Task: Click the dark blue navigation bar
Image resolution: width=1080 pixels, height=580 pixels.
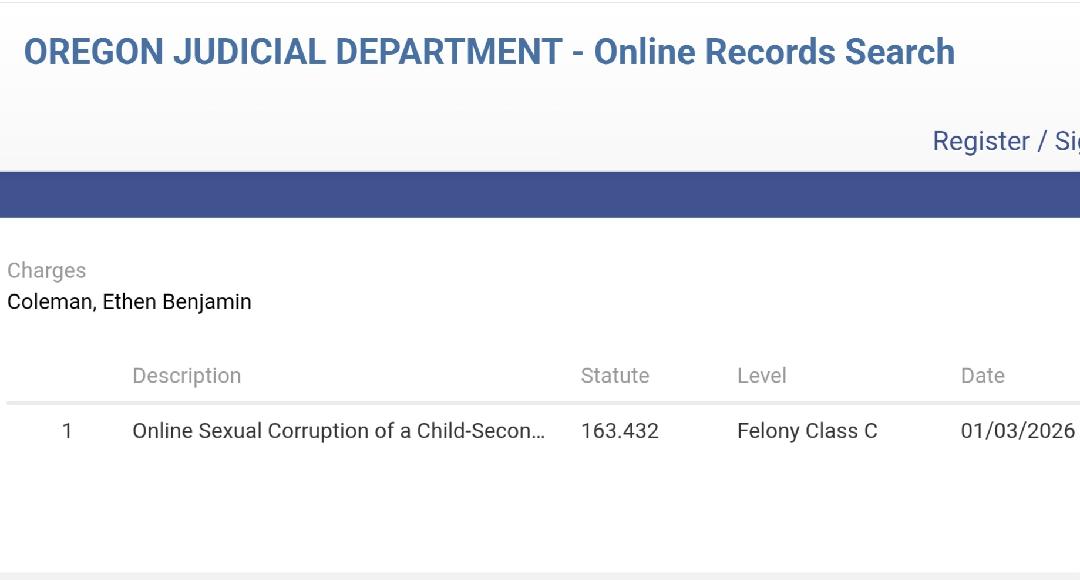Action: point(540,195)
